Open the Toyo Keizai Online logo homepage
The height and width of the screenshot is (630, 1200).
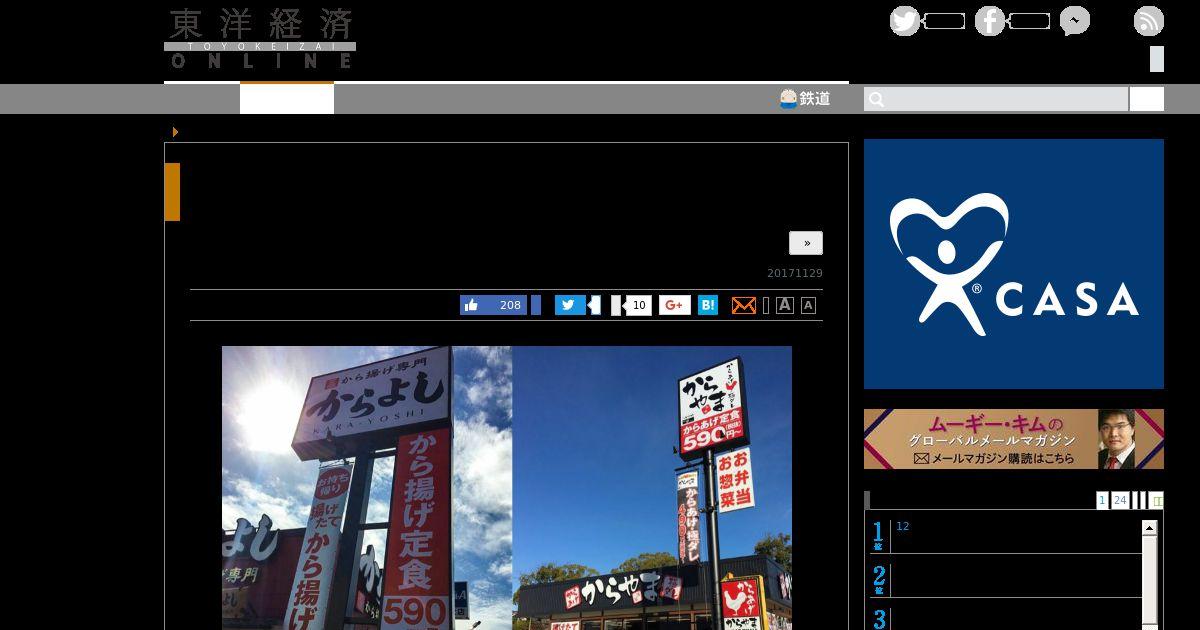point(260,39)
